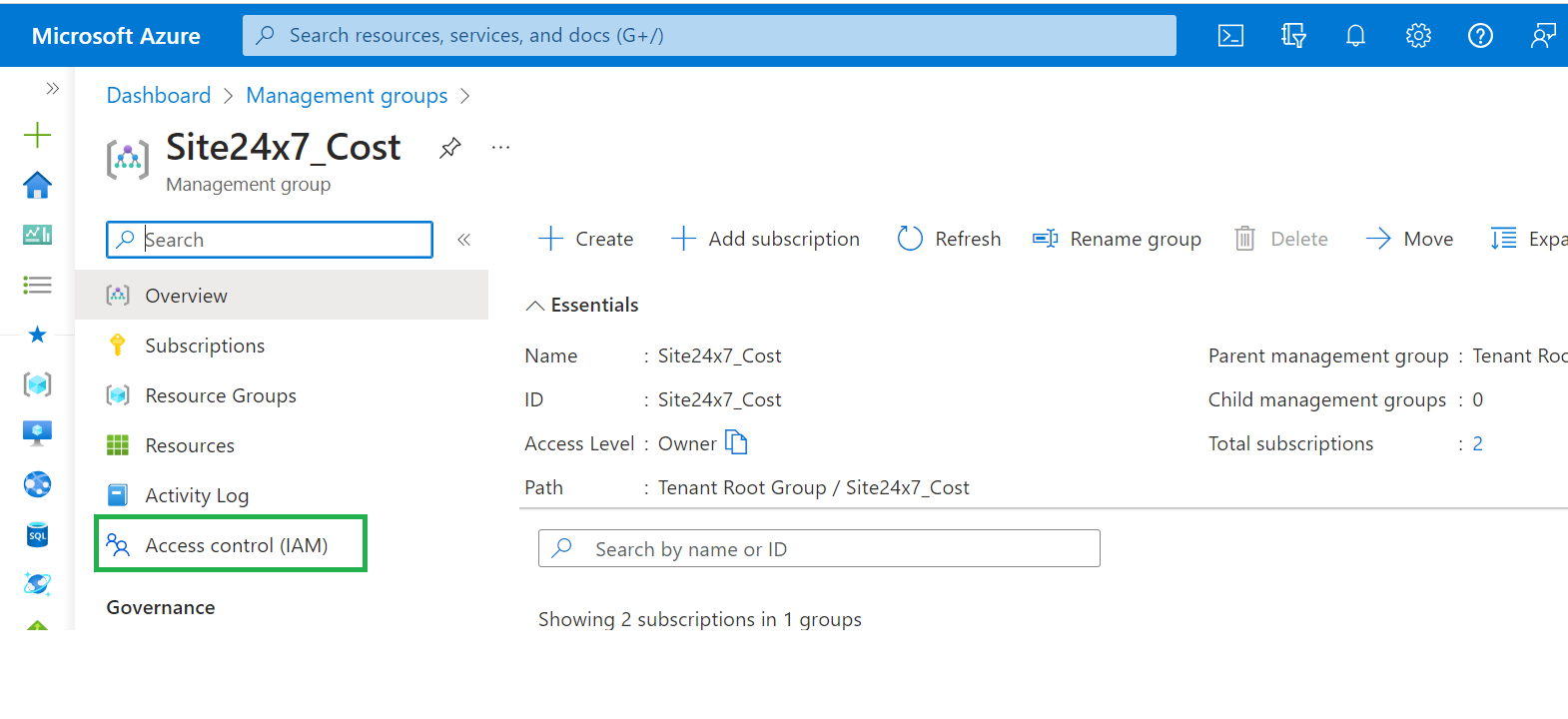
Task: Click the directories and subscriptions filter icon
Action: [x=1293, y=36]
